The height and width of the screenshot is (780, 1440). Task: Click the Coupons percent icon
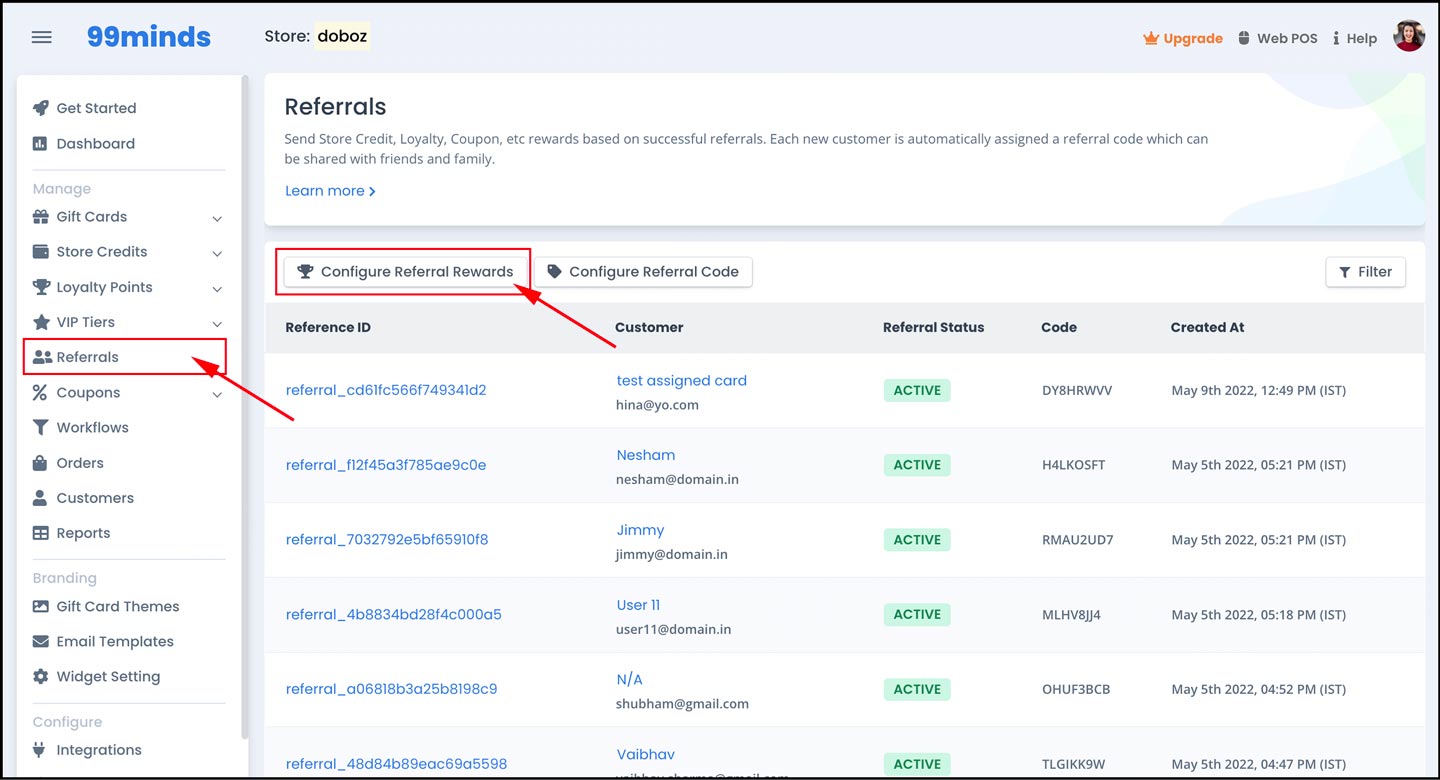pyautogui.click(x=40, y=392)
